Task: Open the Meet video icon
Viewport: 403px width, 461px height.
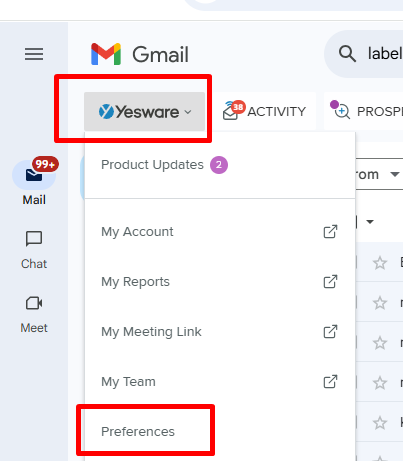Action: 34,303
